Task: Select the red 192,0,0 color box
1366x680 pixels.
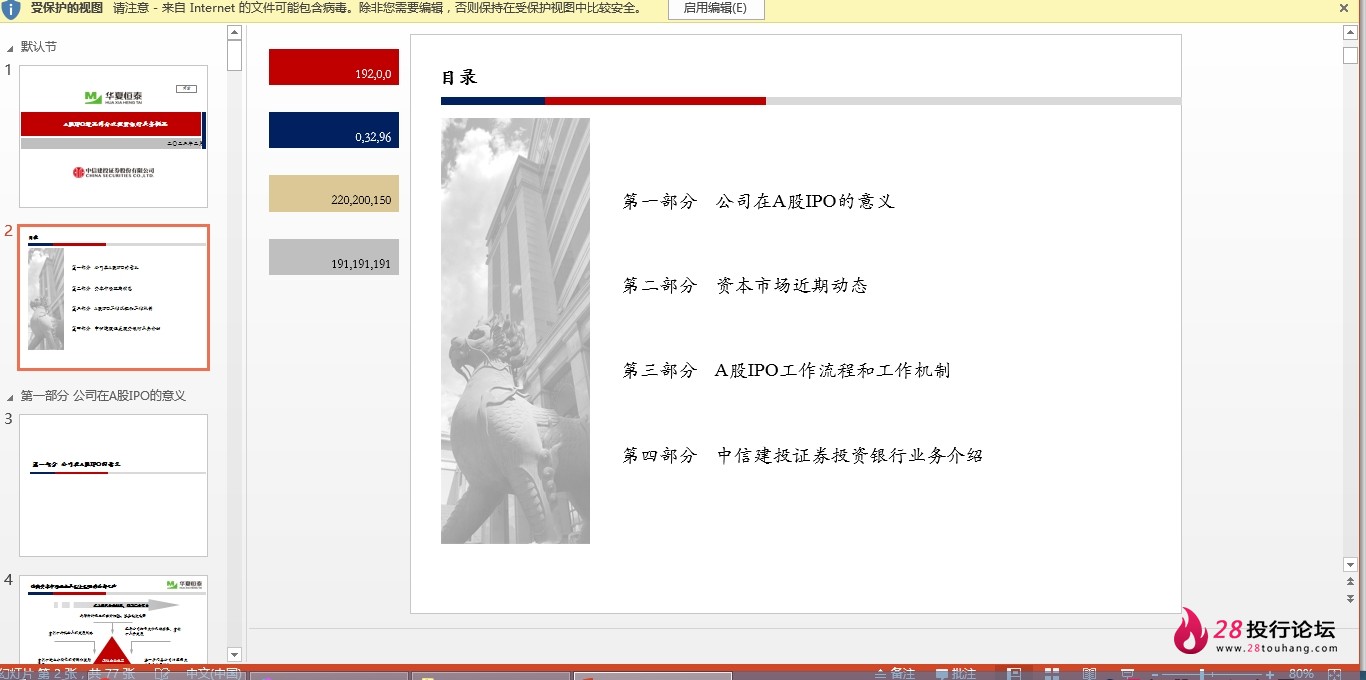Action: point(334,67)
